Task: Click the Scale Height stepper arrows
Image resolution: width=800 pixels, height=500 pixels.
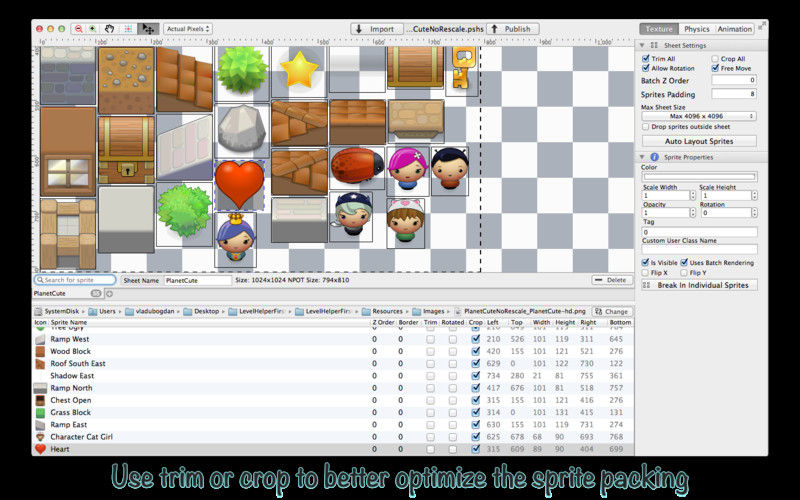Action: point(755,195)
